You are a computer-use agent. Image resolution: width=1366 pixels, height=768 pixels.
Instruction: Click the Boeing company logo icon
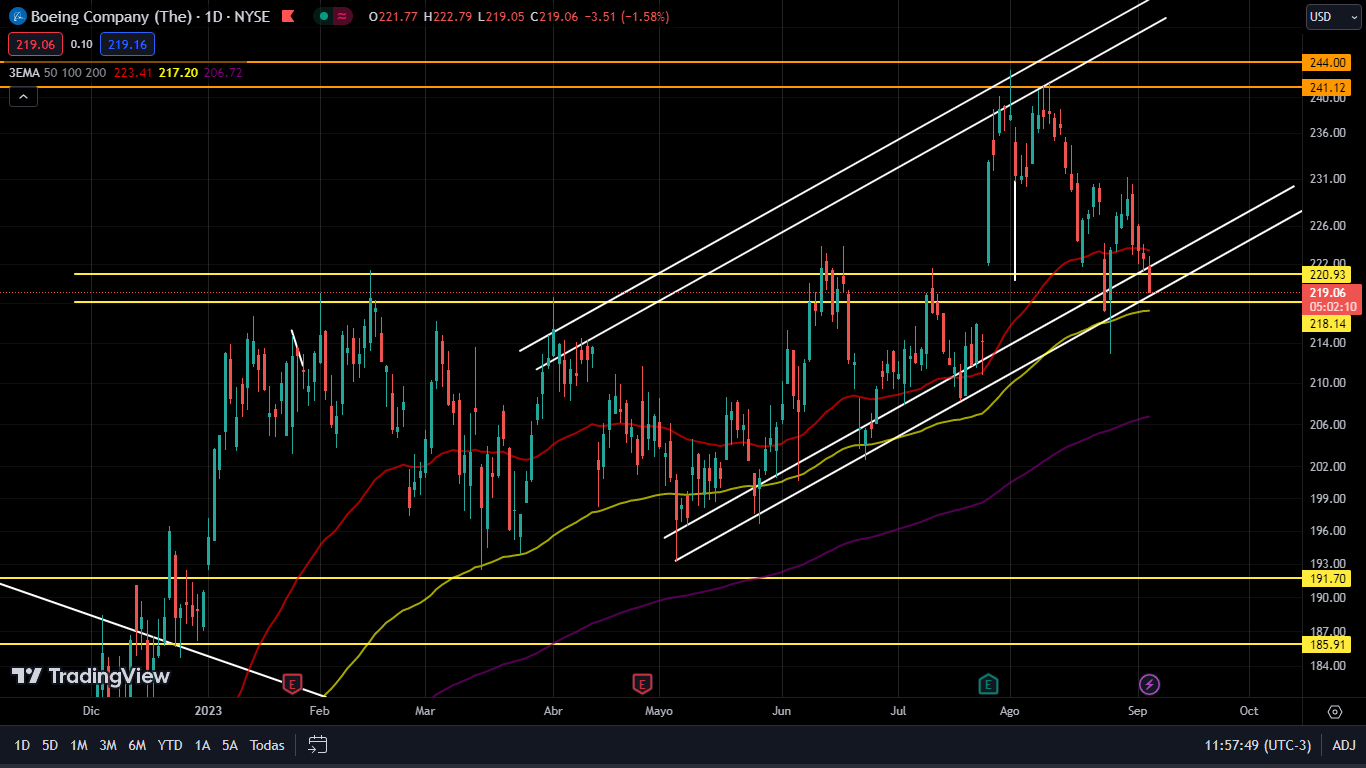click(x=17, y=16)
